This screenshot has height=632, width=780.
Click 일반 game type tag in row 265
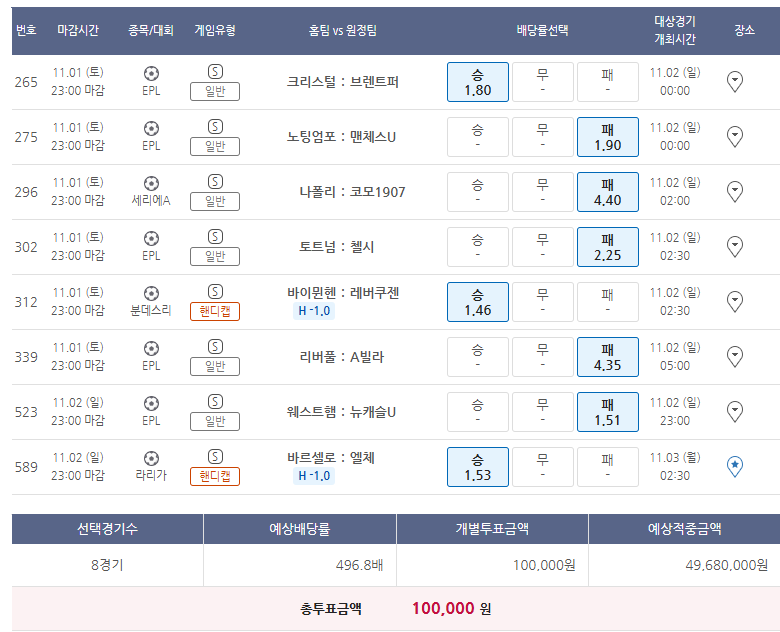point(215,92)
